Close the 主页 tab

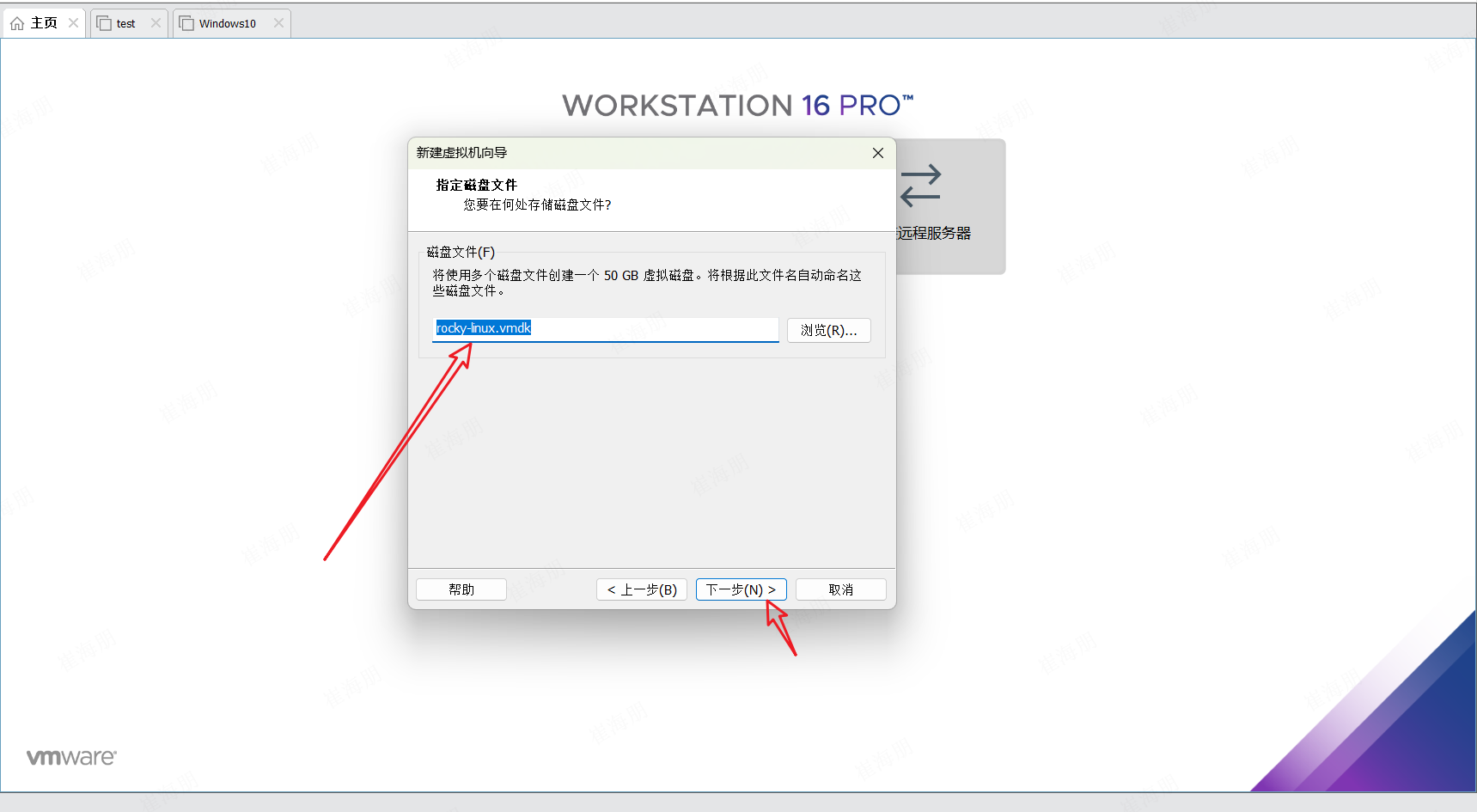click(73, 23)
